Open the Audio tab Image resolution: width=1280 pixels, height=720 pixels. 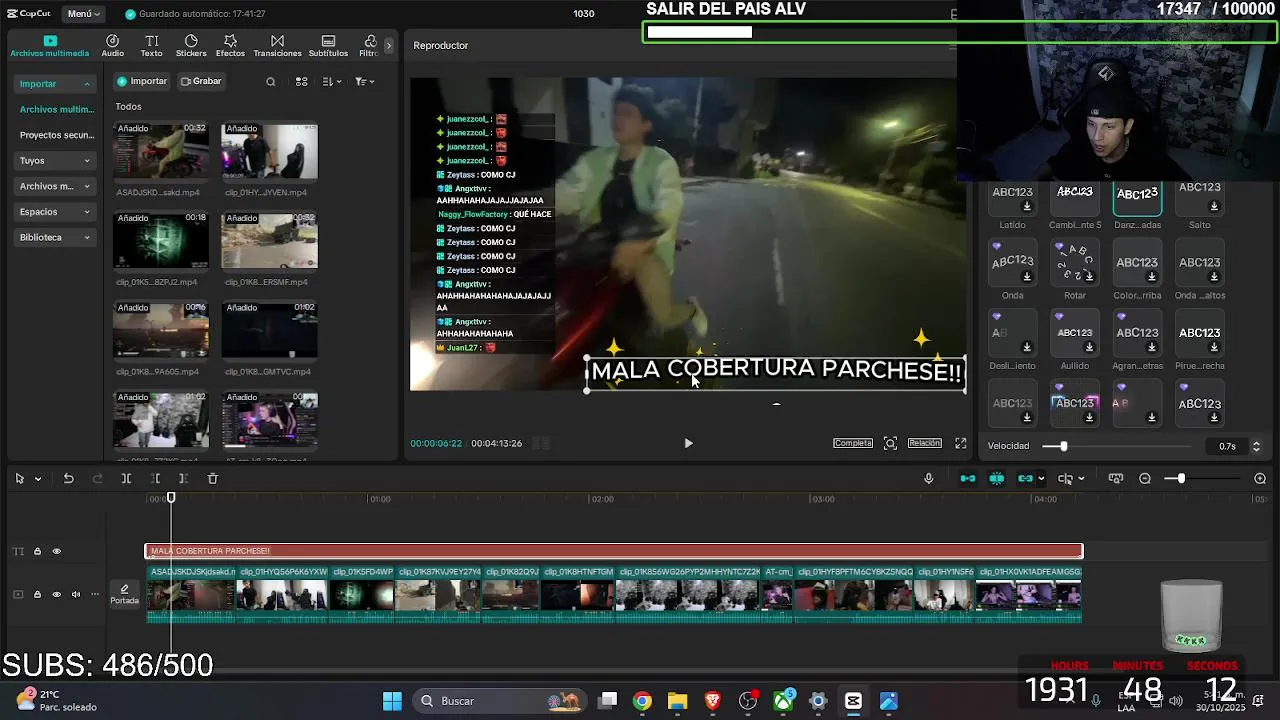[112, 46]
